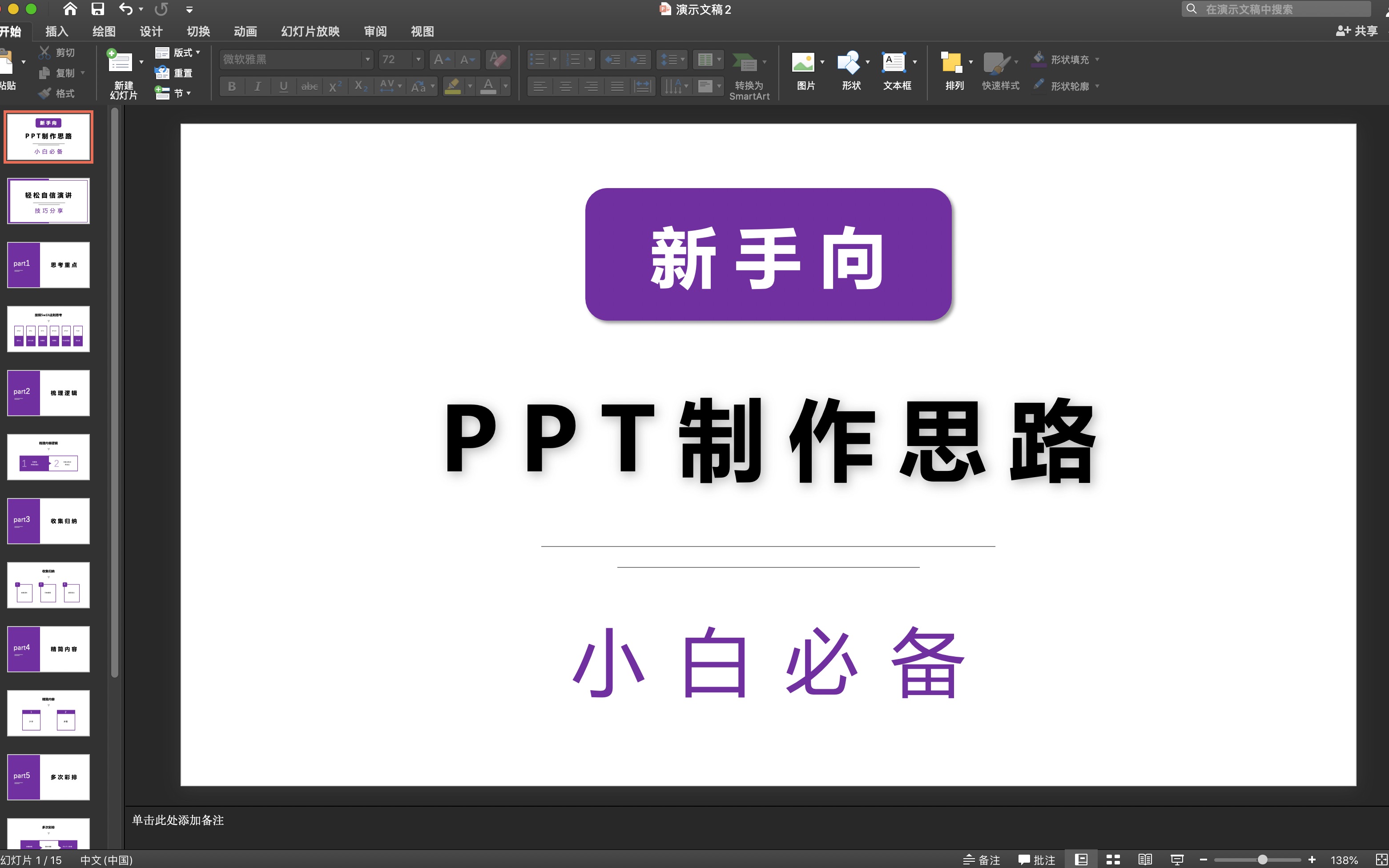This screenshot has height=868, width=1389.
Task: Toggle strikethrough formatting
Action: (310, 86)
